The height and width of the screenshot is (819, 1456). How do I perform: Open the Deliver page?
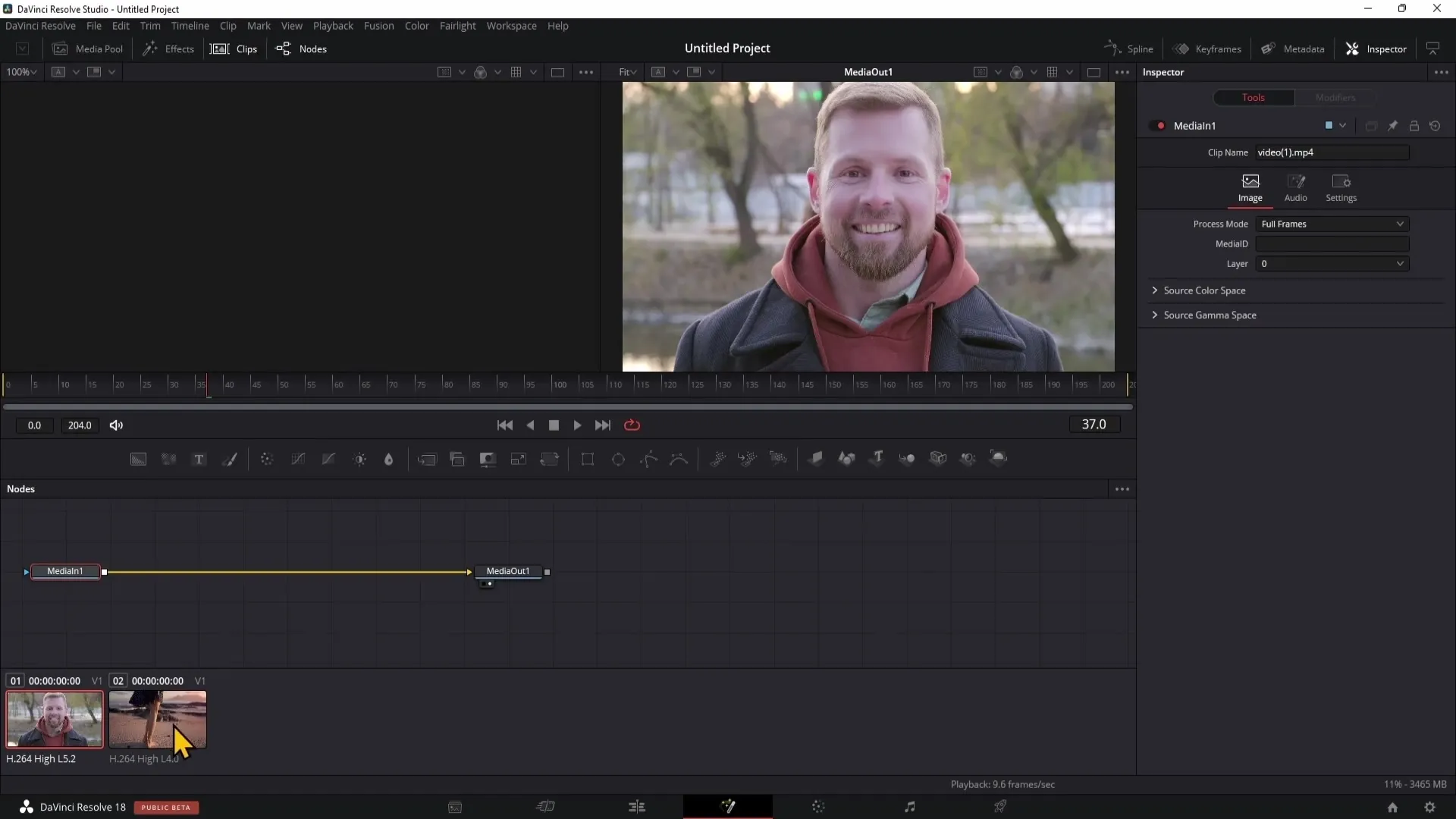pyautogui.click(x=1000, y=807)
